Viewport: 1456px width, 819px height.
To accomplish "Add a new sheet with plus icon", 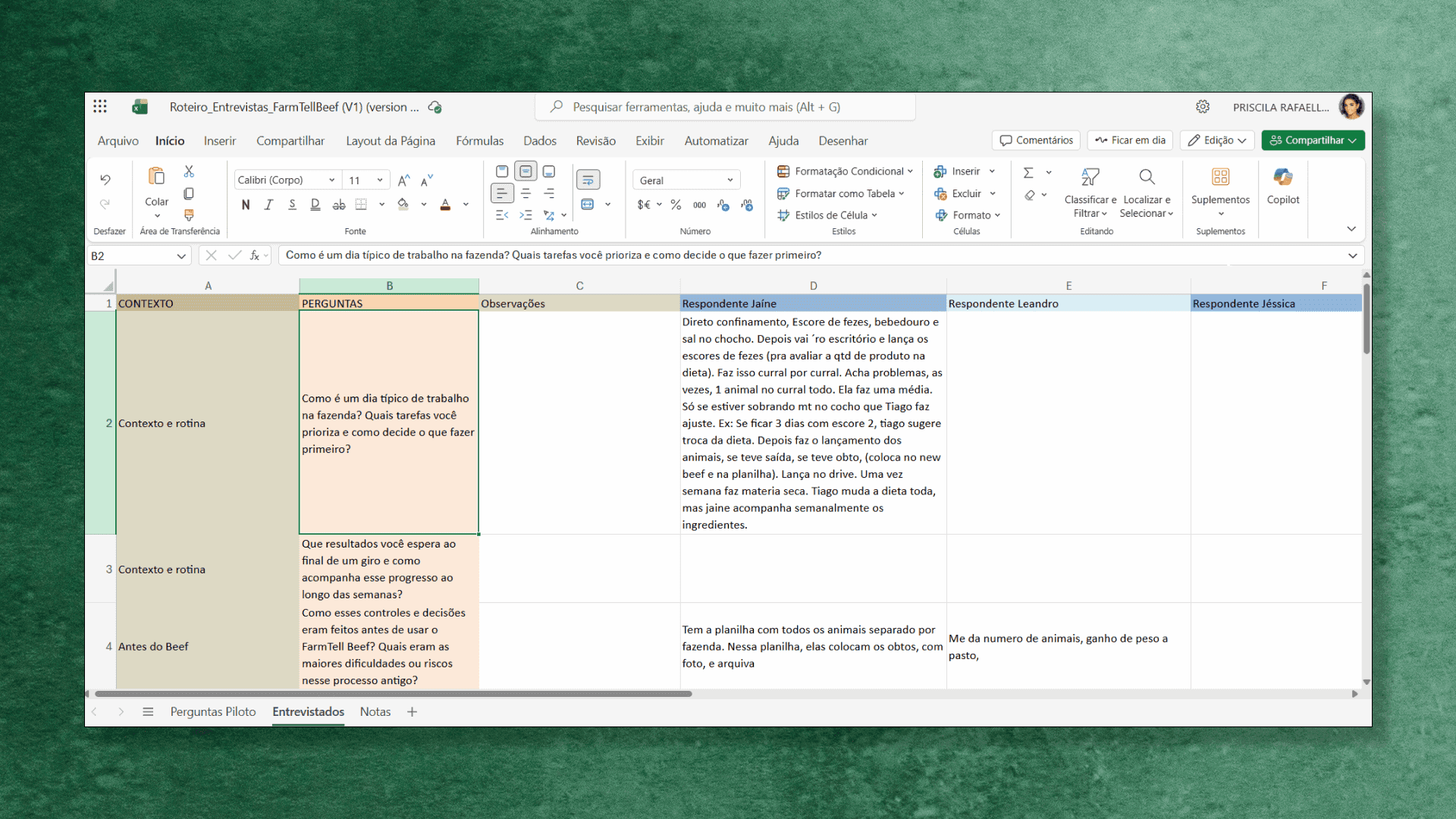I will pyautogui.click(x=412, y=711).
